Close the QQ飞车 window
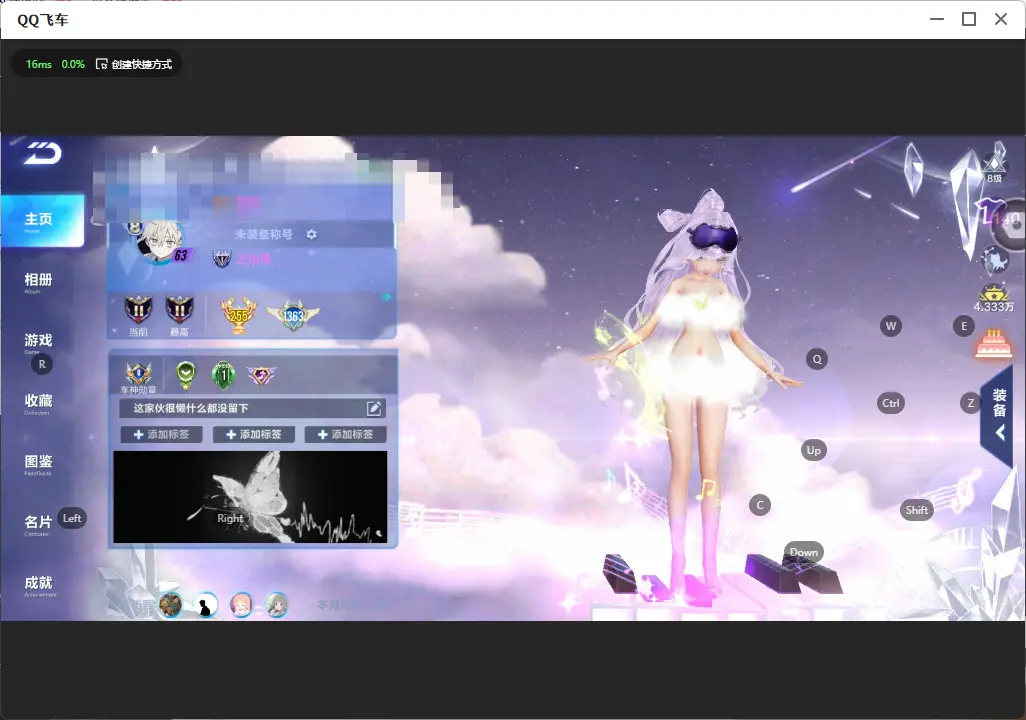Image resolution: width=1026 pixels, height=720 pixels. 1001,20
